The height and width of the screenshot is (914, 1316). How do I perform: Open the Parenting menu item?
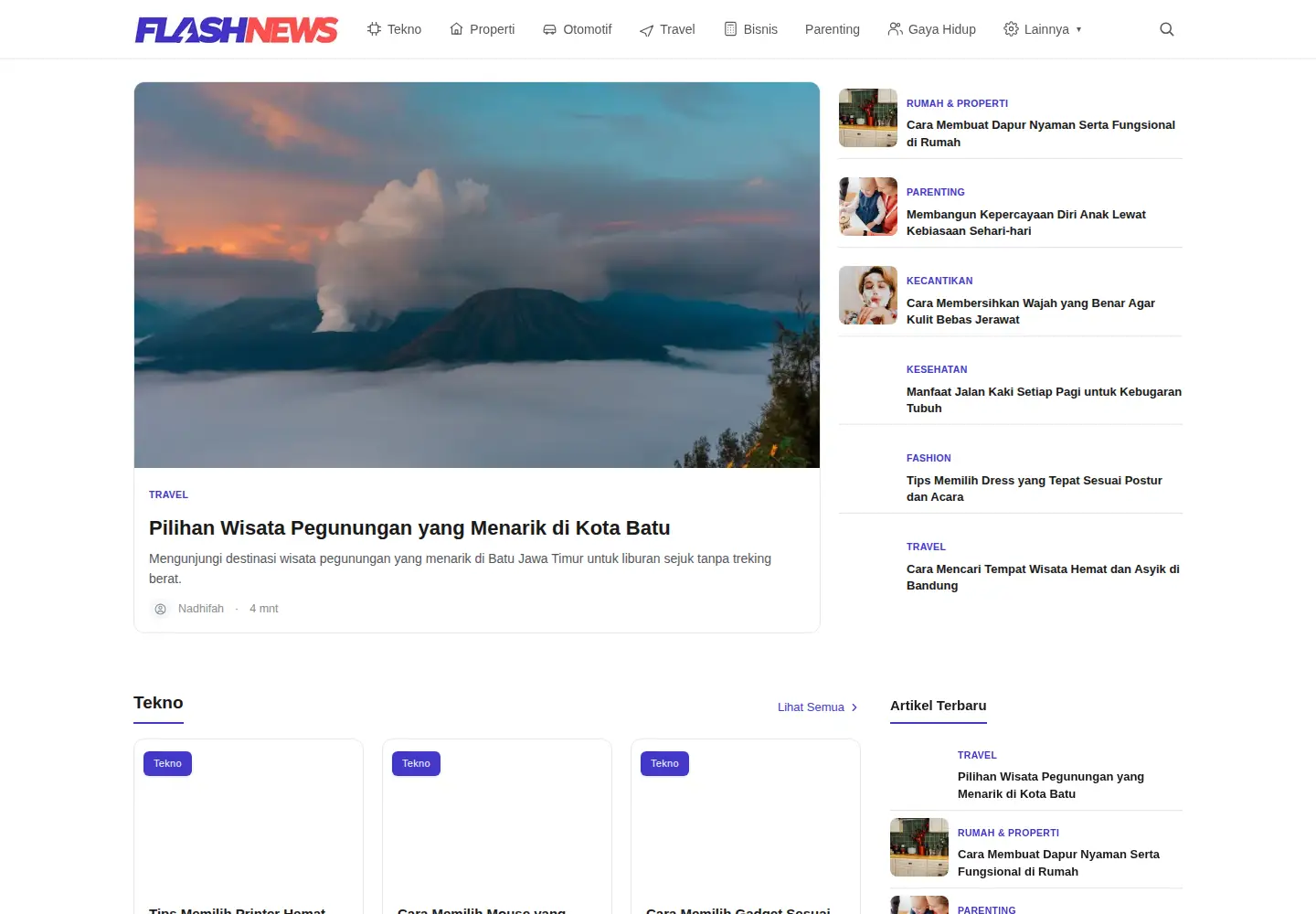click(833, 29)
